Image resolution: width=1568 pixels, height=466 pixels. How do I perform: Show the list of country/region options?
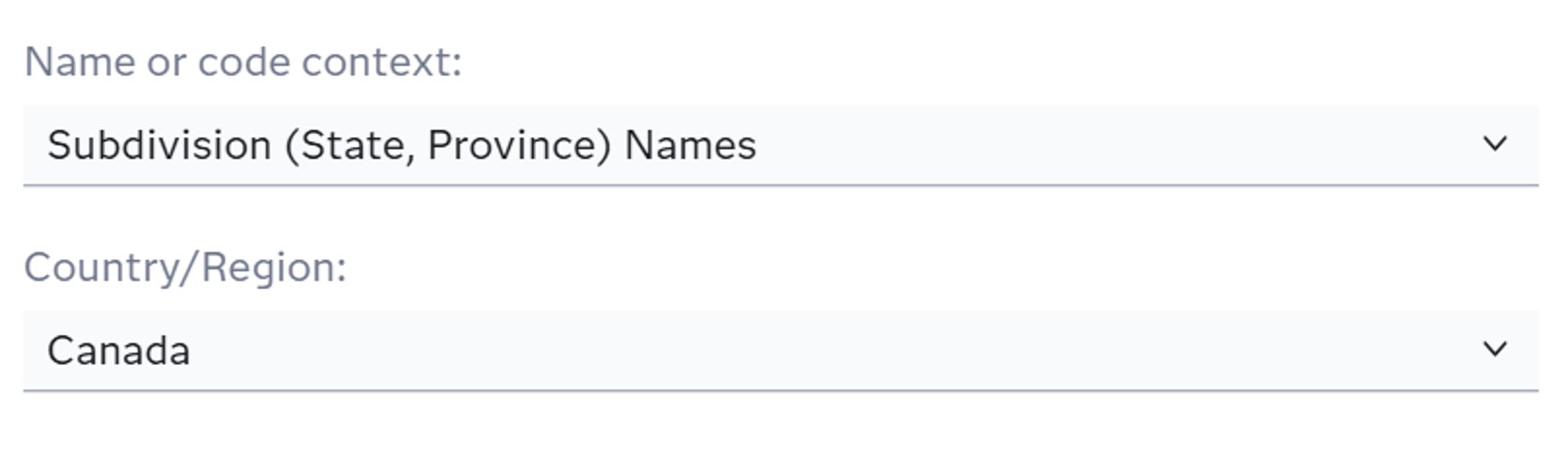click(x=1494, y=350)
